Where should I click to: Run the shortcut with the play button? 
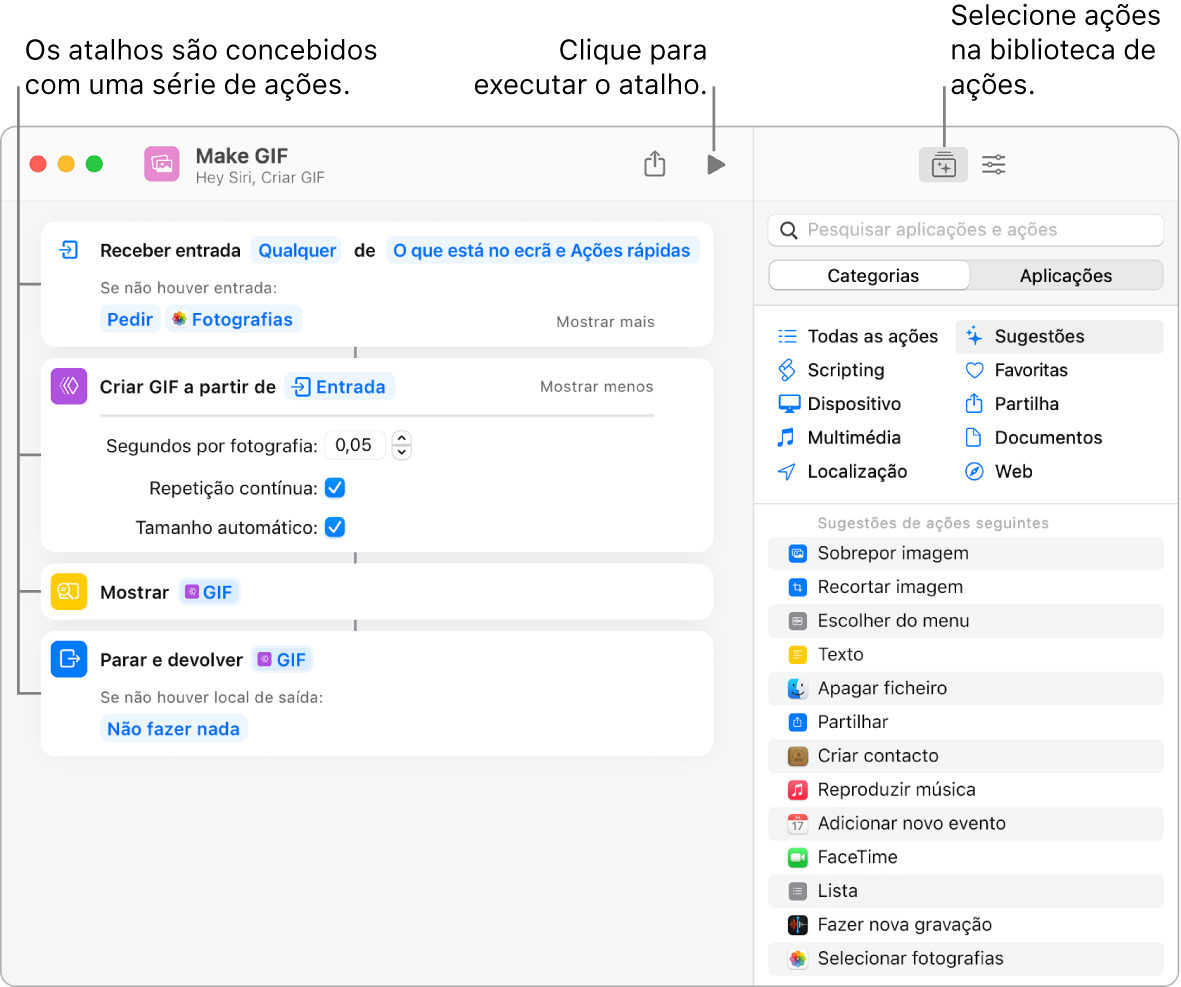point(716,164)
